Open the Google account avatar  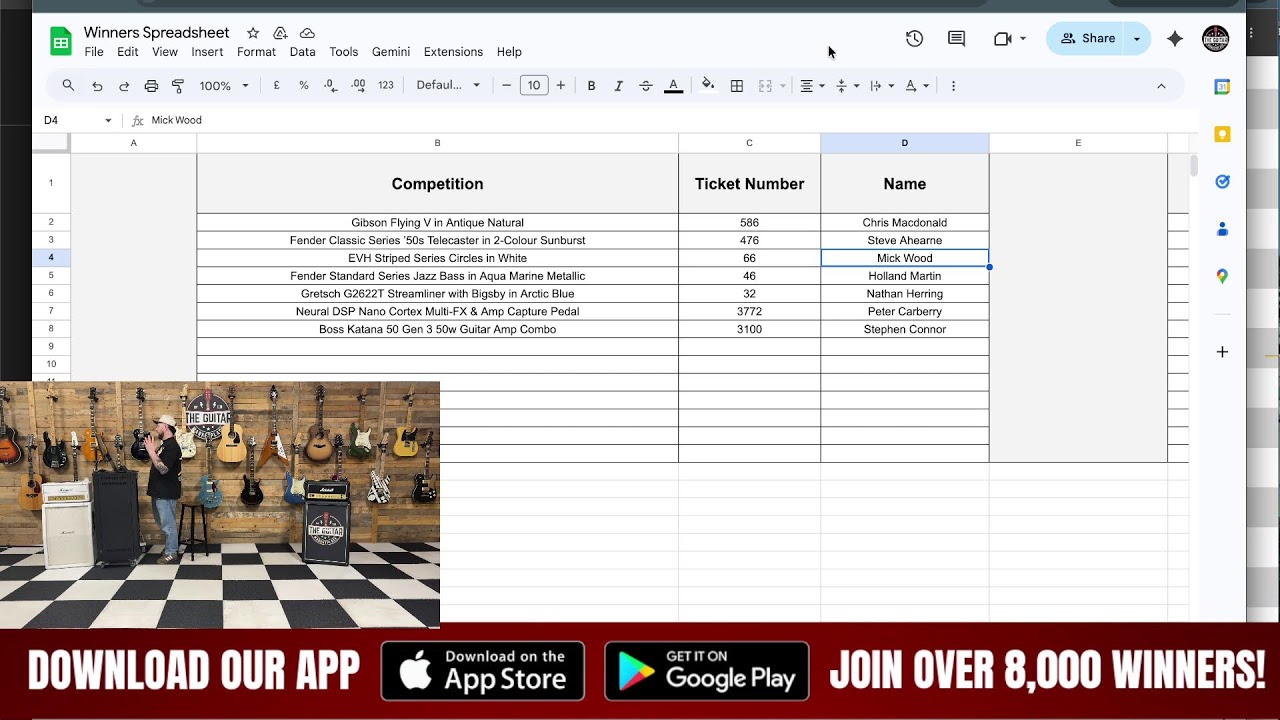(1215, 39)
